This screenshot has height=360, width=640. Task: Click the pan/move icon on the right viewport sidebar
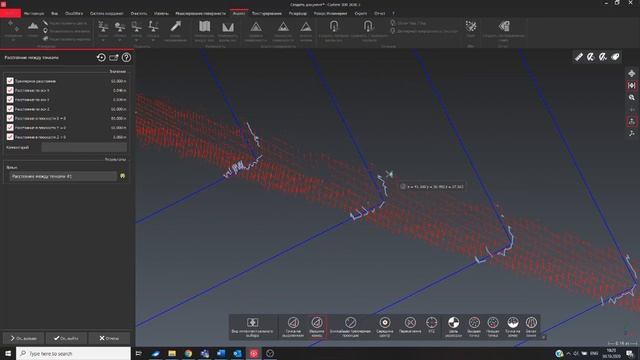(631, 73)
